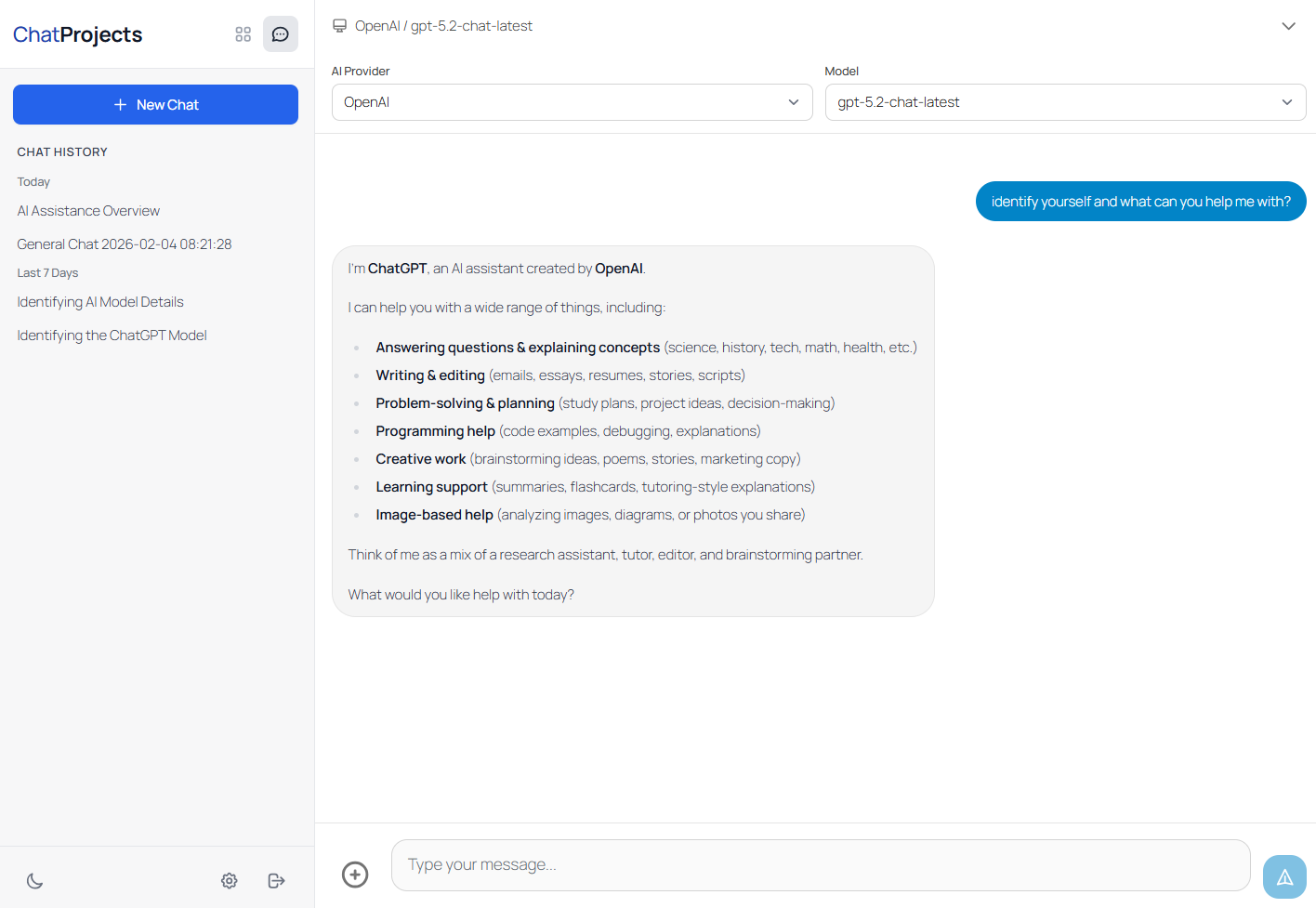
Task: Click the Last 7 Days section label
Action: [47, 273]
